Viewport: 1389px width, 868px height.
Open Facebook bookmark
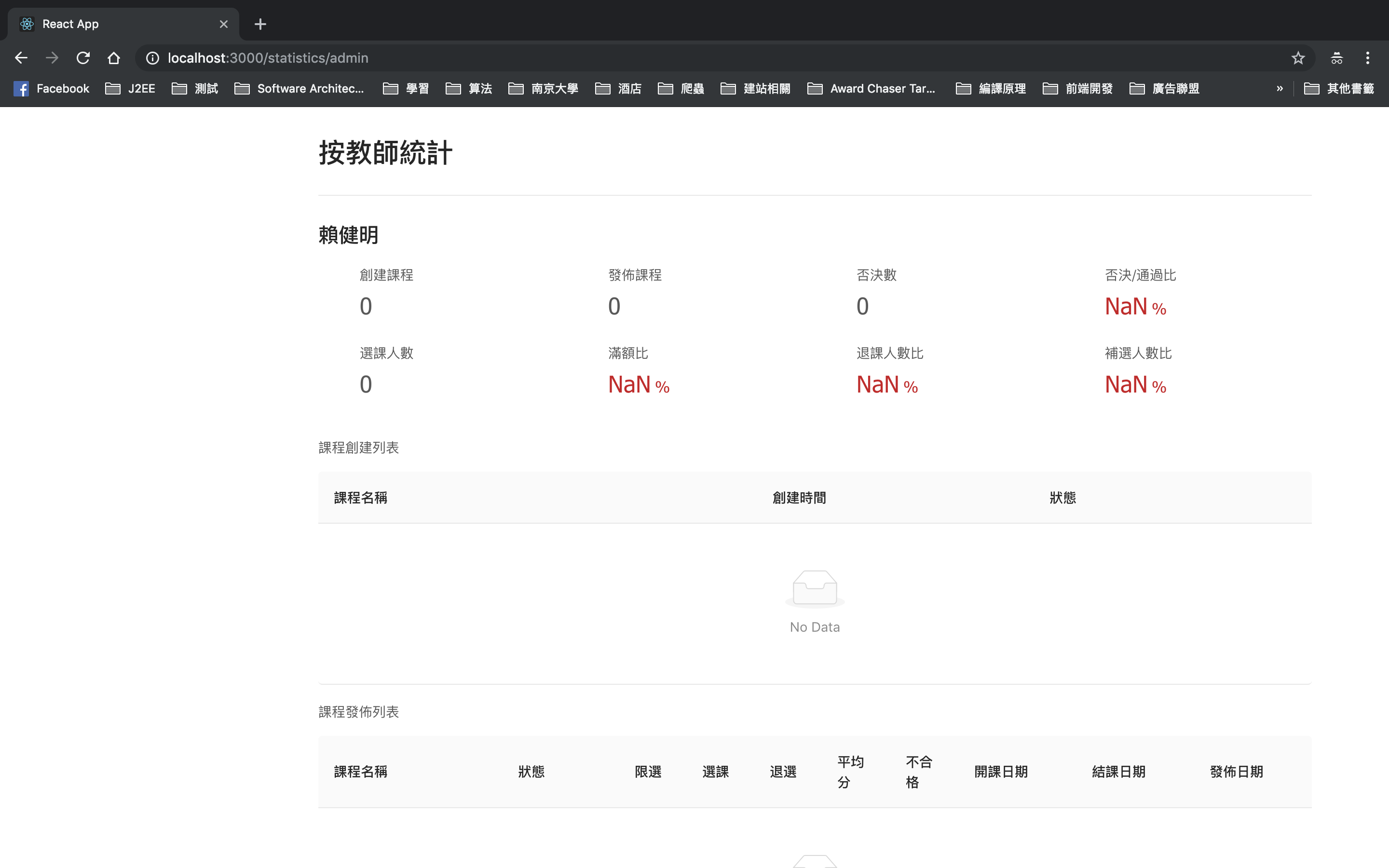(x=52, y=88)
